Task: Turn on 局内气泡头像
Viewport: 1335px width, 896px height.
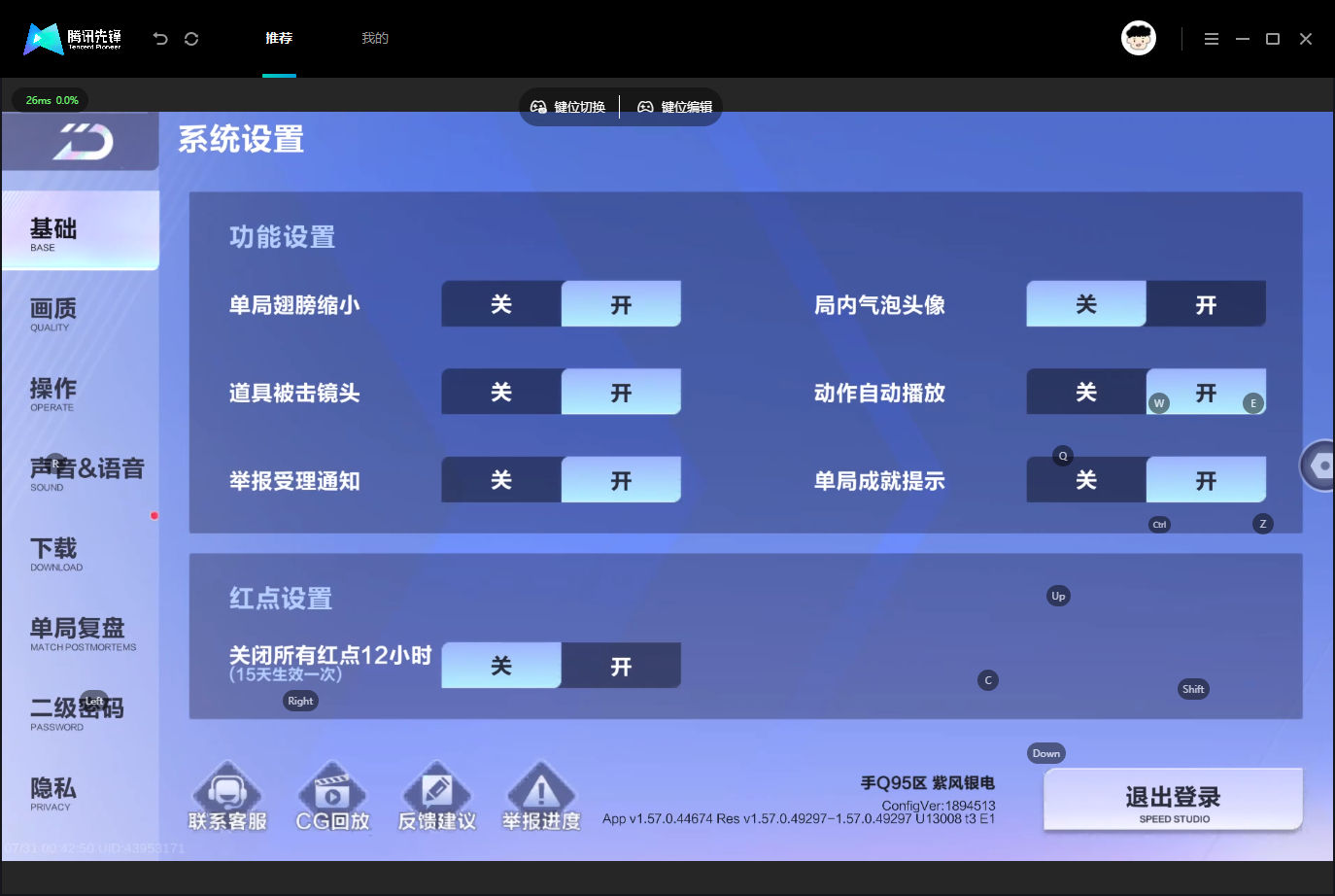Action: (x=1206, y=304)
